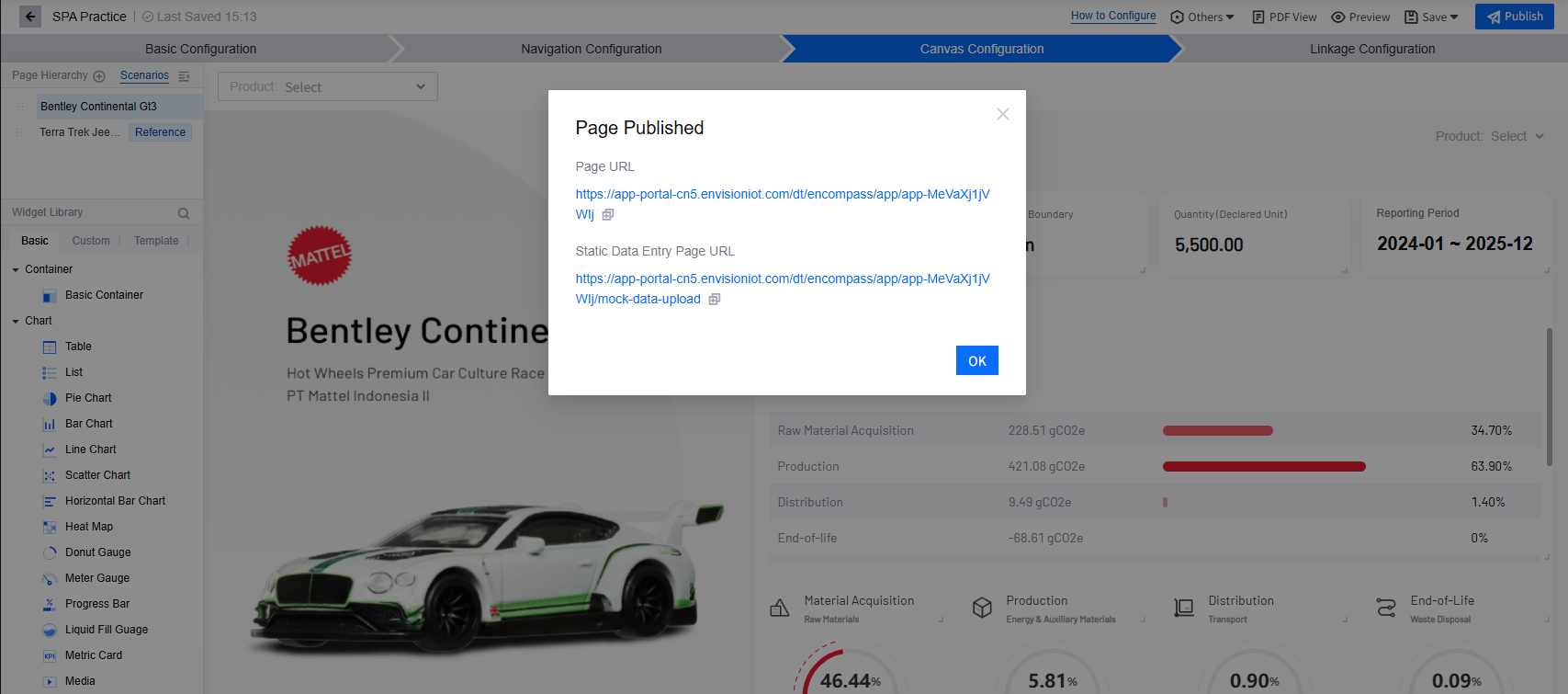Screen dimensions: 1568x694
Task: Click the Publish button
Action: (1515, 17)
